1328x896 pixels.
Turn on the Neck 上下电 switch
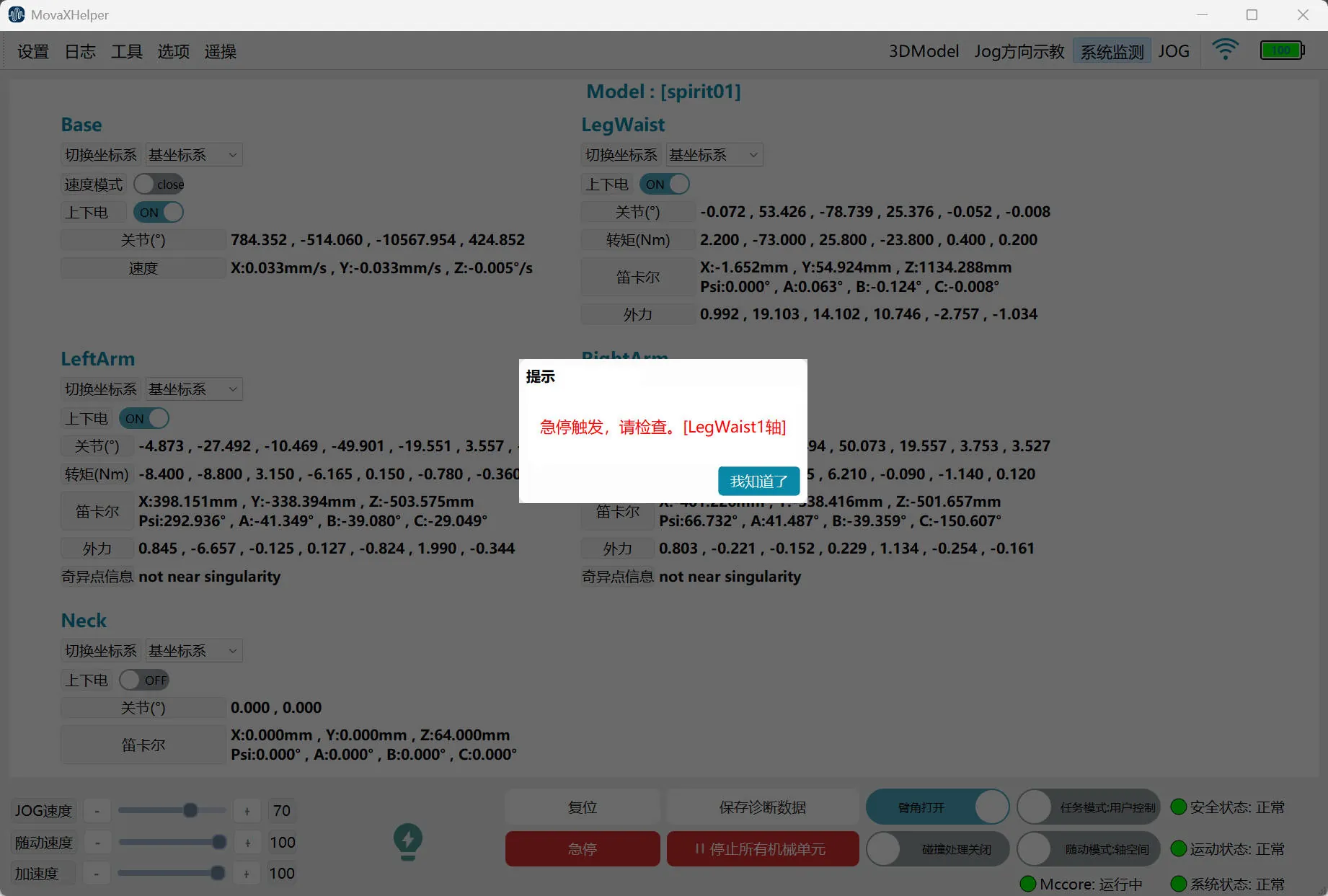[x=143, y=680]
